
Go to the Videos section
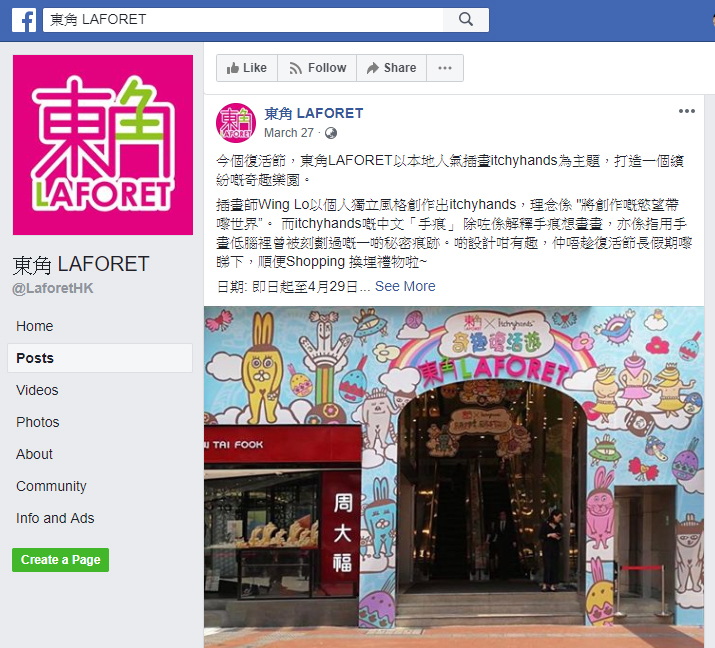37,390
